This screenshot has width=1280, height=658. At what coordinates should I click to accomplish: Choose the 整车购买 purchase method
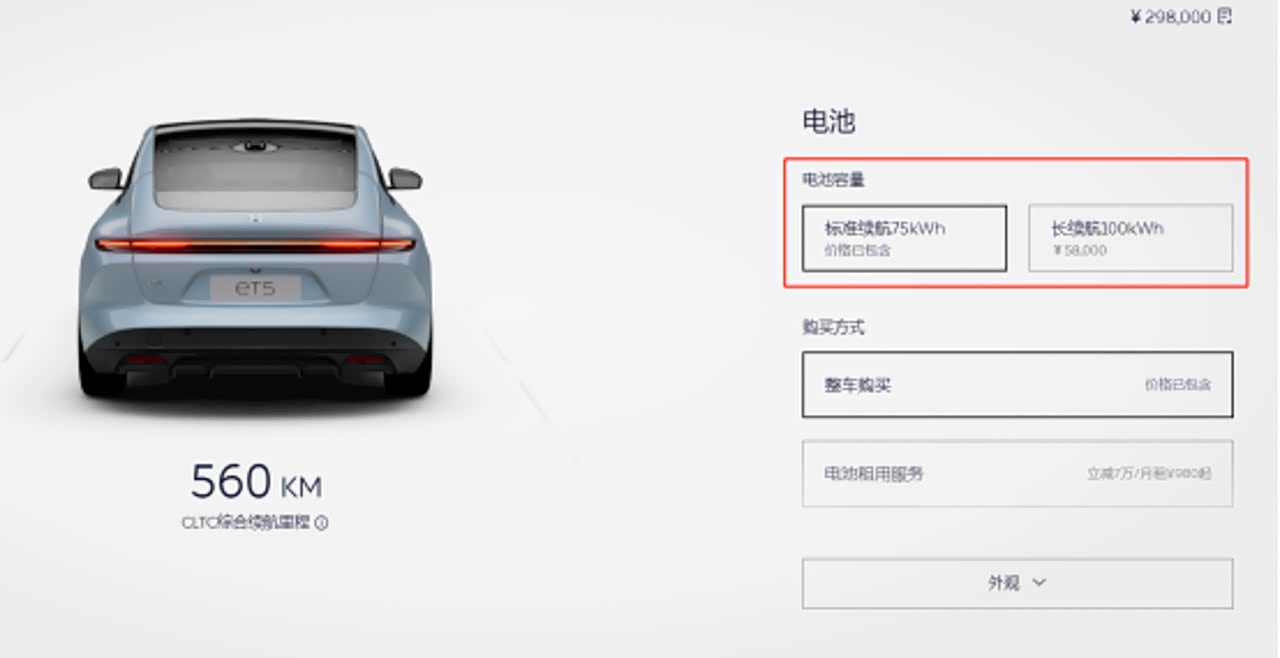coord(1017,384)
